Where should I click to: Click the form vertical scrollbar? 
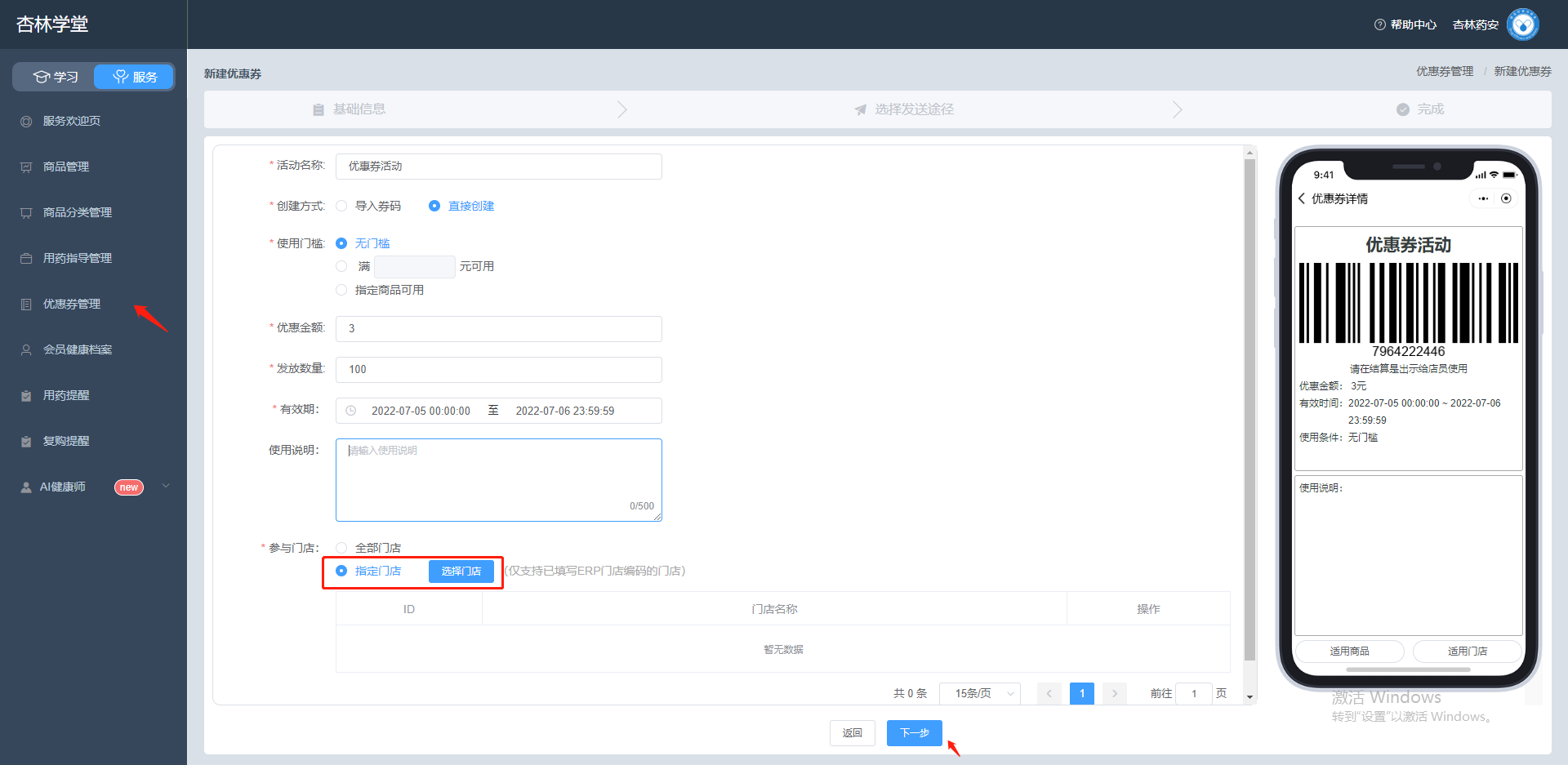(x=1249, y=410)
